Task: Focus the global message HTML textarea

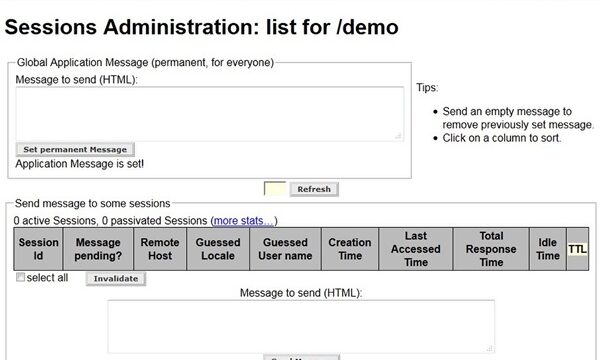Action: 210,114
